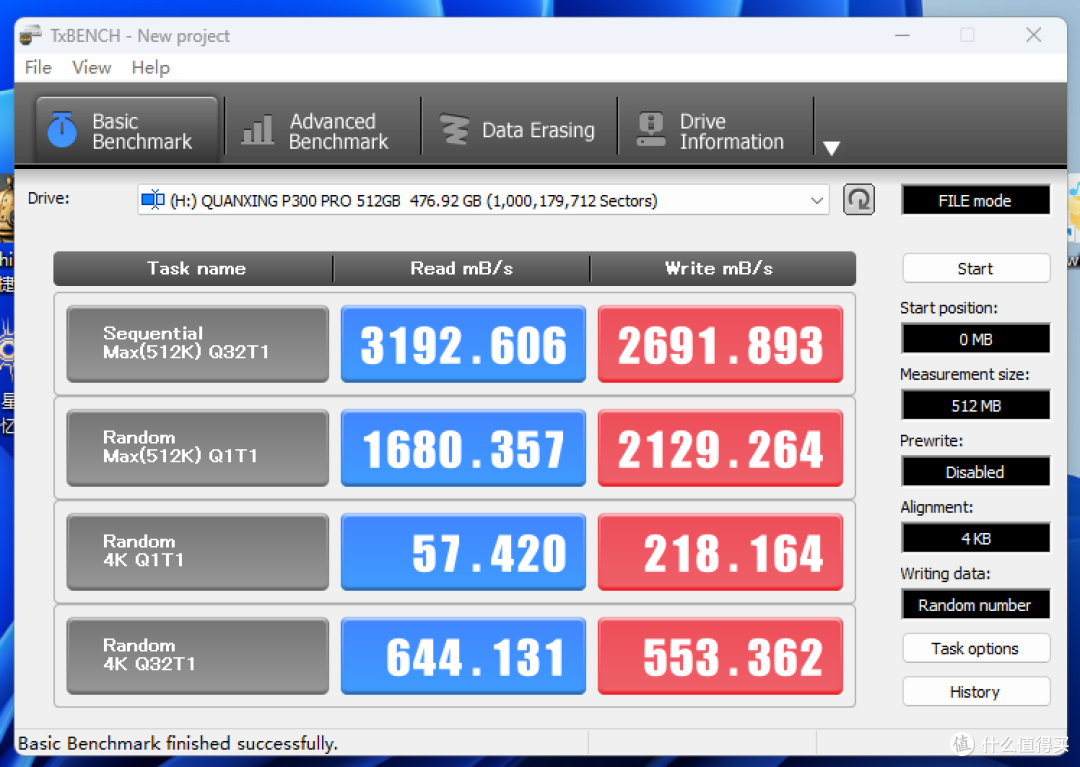1080x767 pixels.
Task: Click the FILE mode button
Action: (976, 200)
